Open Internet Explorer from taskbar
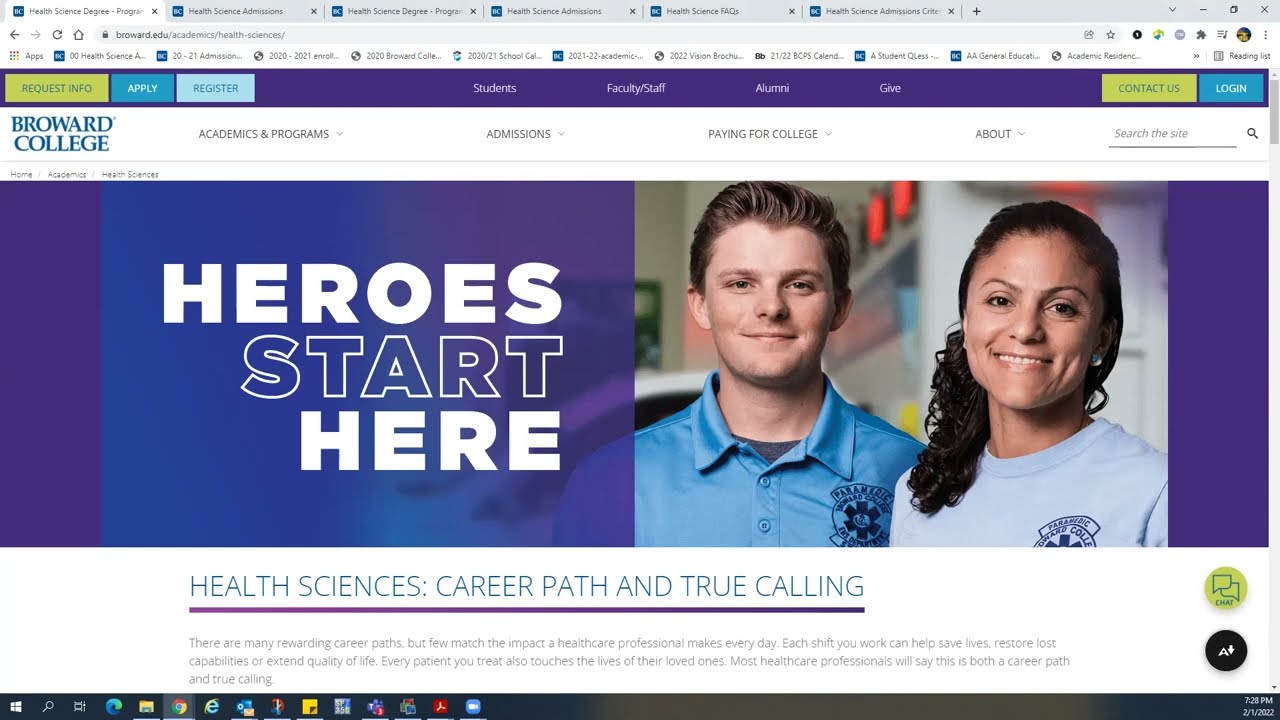 click(x=211, y=707)
